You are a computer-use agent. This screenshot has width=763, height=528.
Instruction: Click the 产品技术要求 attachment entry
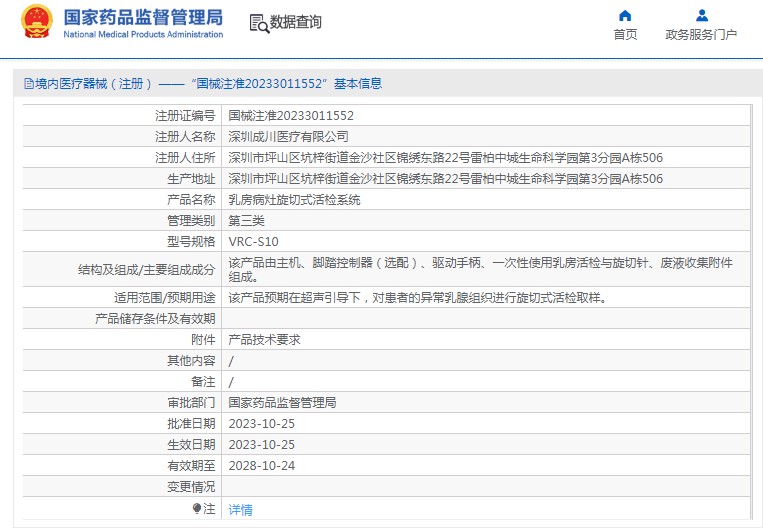coord(264,339)
